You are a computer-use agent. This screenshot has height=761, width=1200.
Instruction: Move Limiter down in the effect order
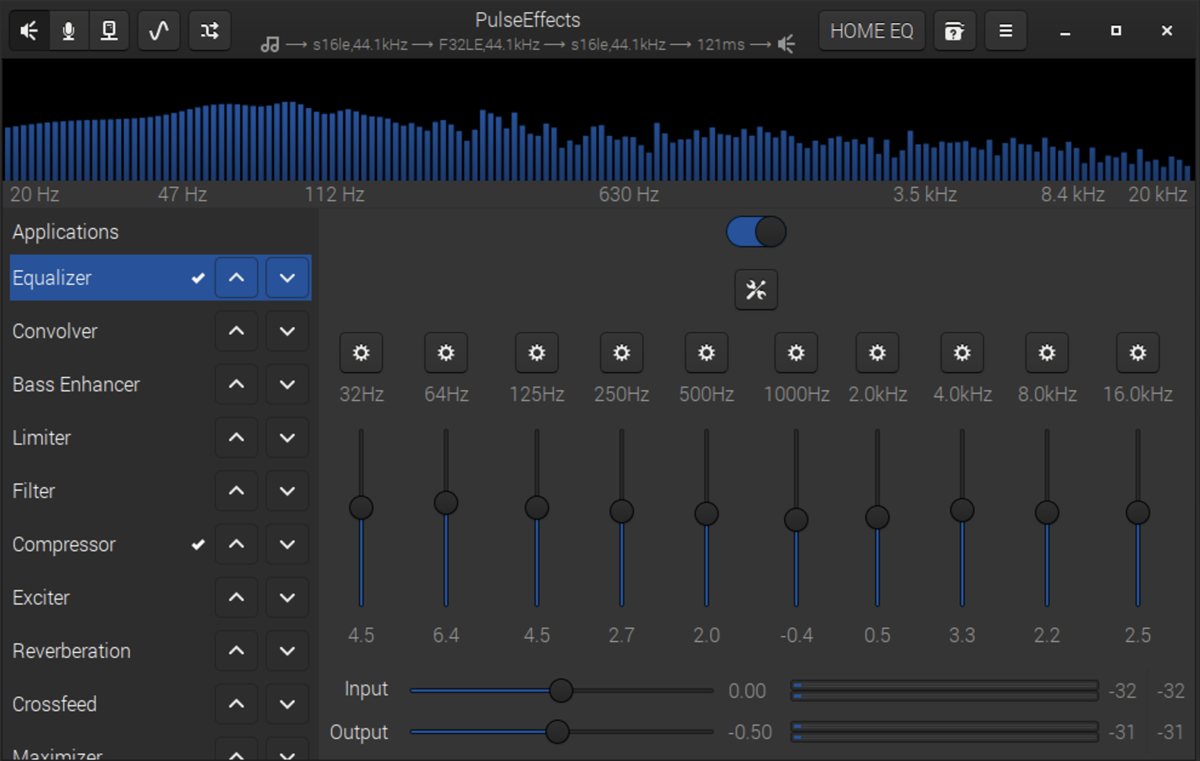(287, 437)
